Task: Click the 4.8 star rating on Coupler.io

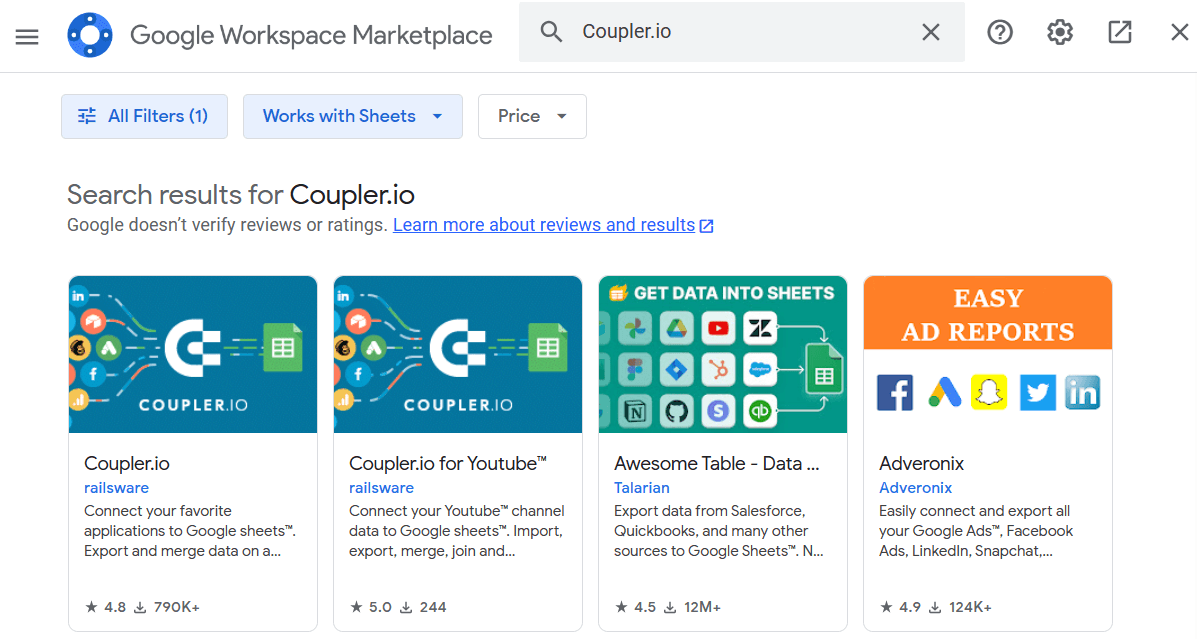Action: click(x=105, y=607)
